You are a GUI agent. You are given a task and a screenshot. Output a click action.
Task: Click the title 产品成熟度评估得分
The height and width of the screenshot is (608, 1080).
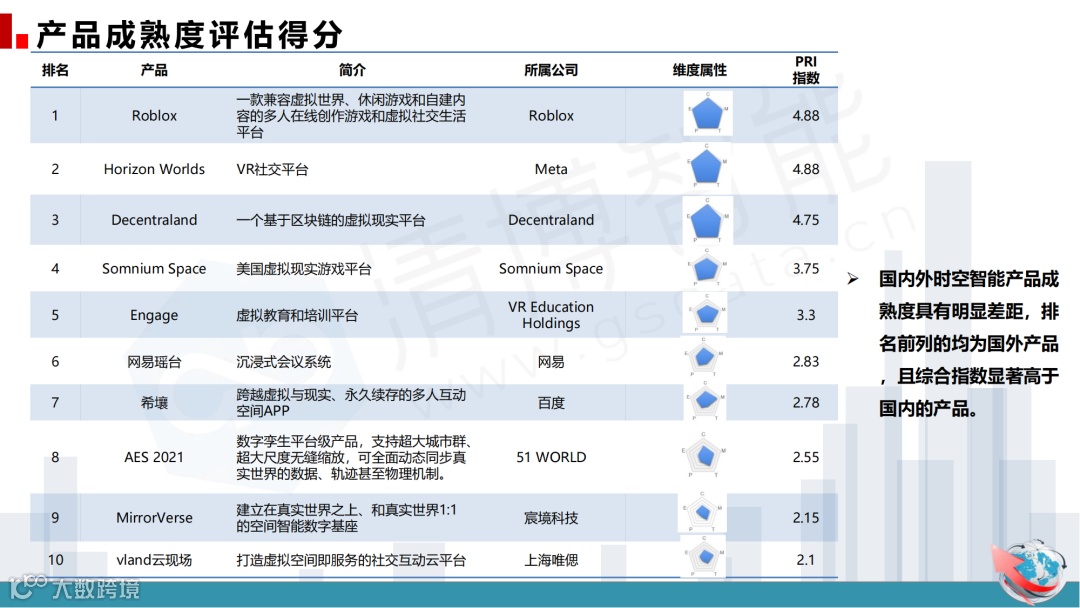click(x=189, y=34)
